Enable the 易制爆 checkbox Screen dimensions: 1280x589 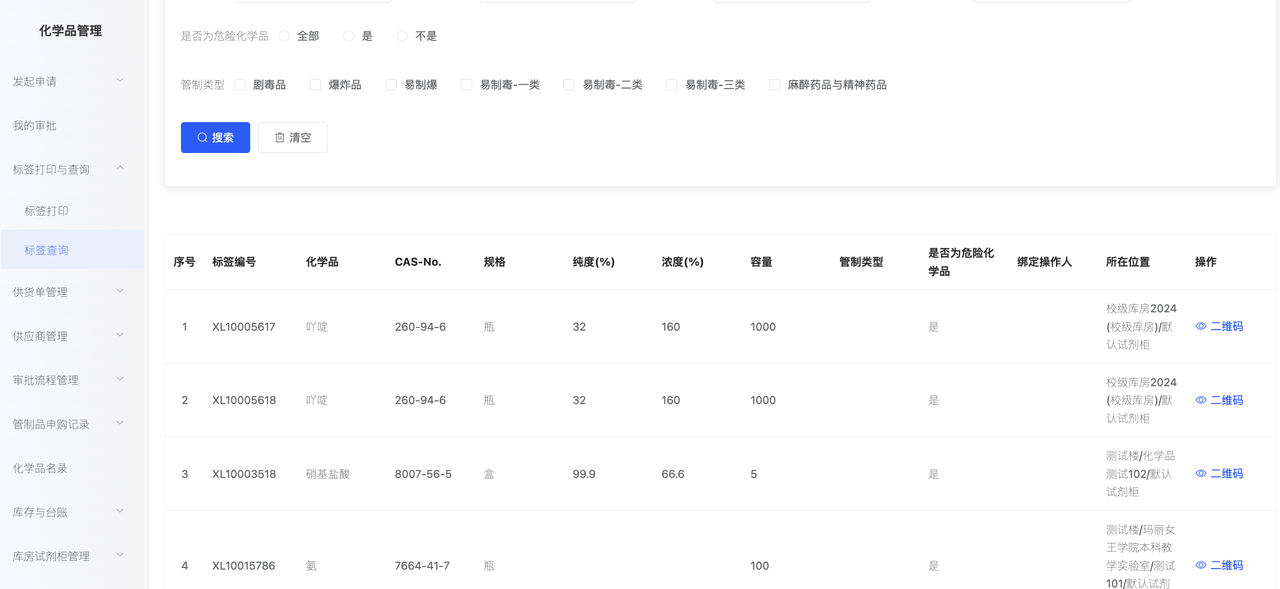click(391, 85)
